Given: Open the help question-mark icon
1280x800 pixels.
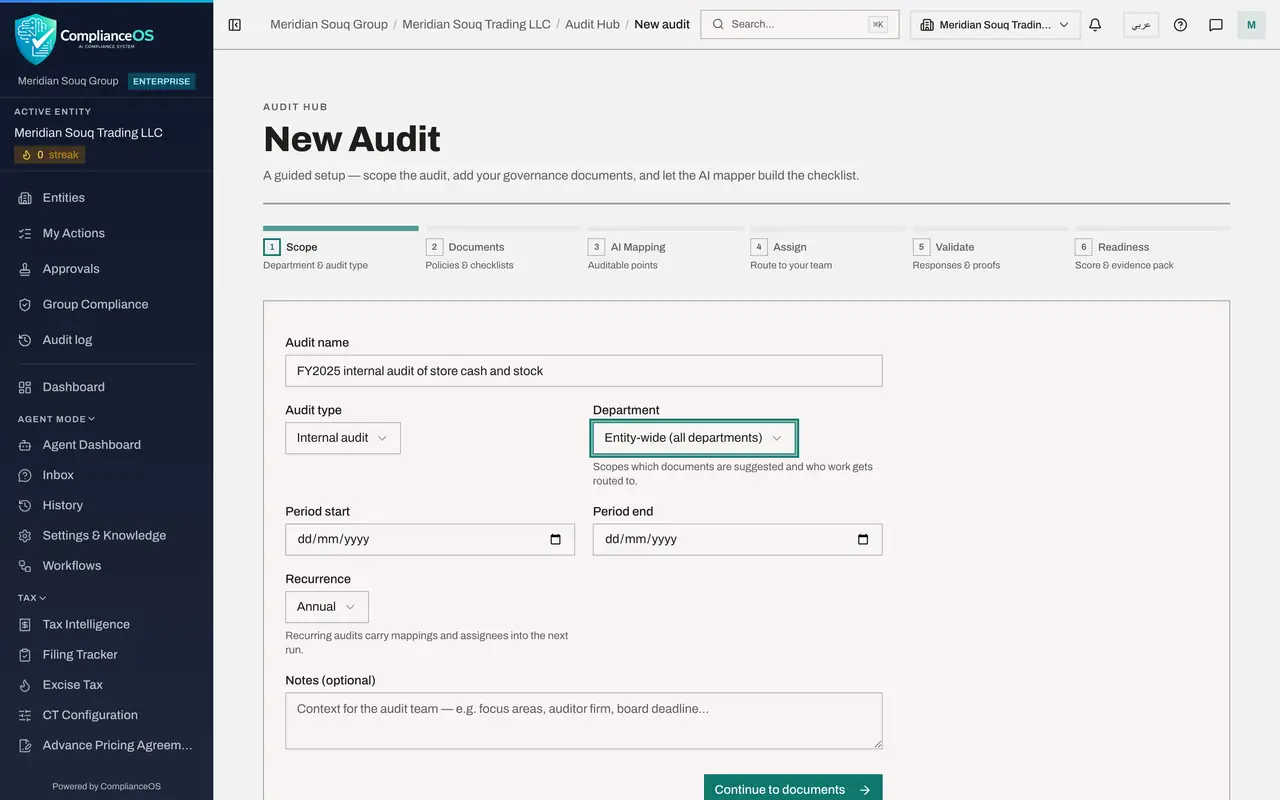Looking at the screenshot, I should click(x=1180, y=25).
